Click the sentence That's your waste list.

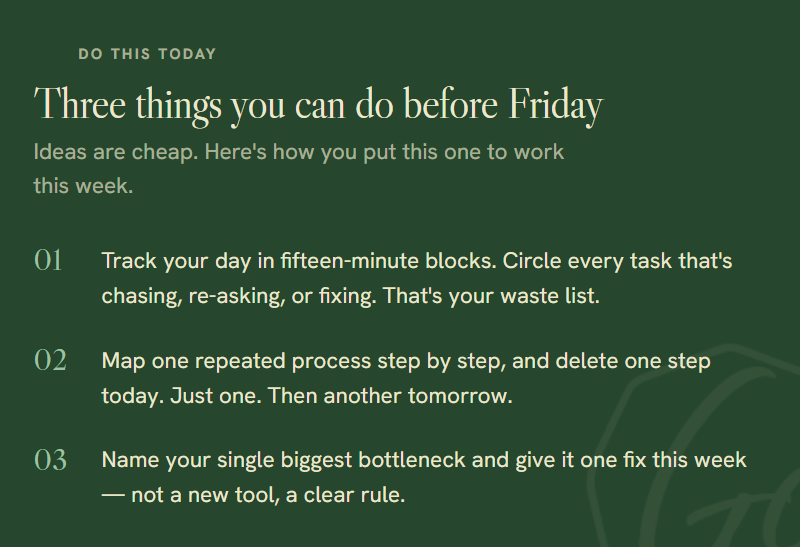pos(491,296)
